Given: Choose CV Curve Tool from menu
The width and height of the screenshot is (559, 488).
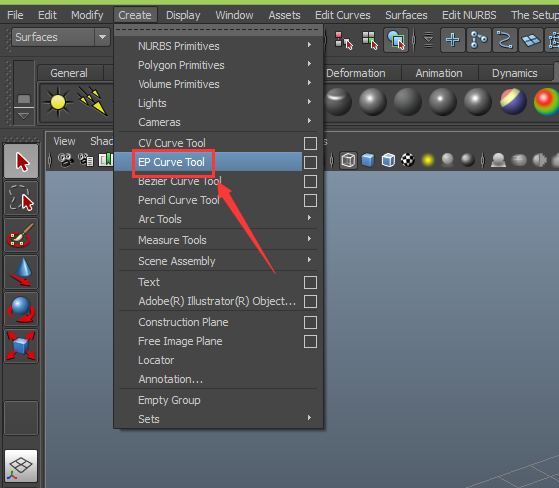Looking at the screenshot, I should (x=208, y=143).
